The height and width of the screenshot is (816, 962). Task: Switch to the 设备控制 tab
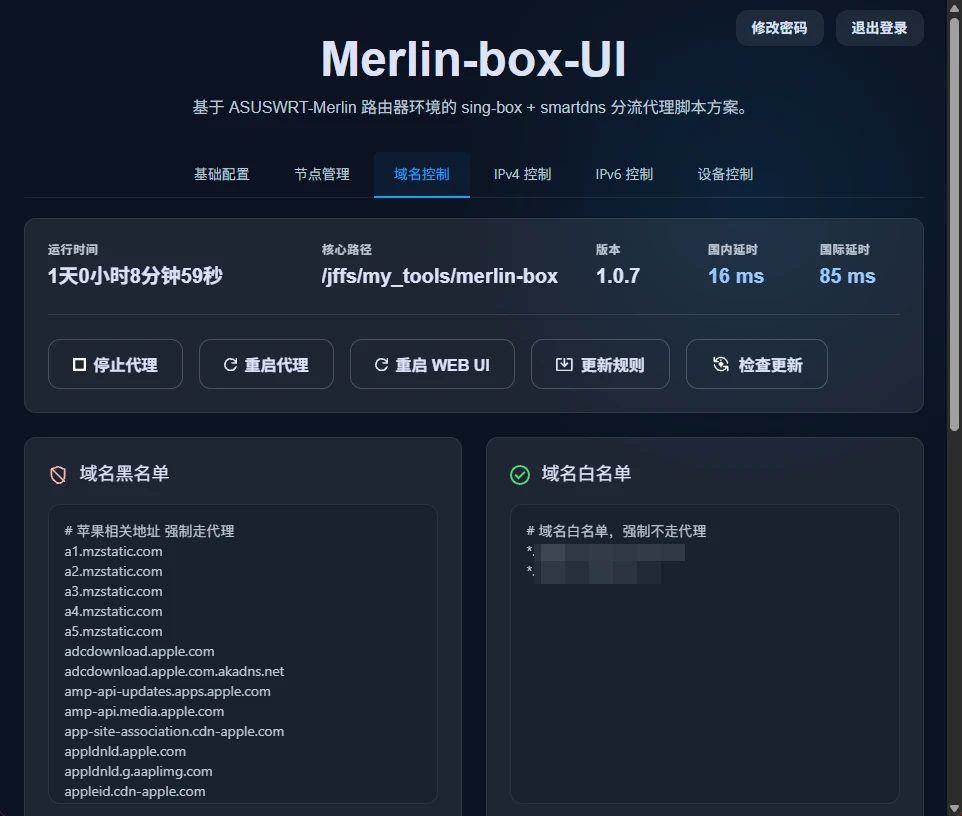(x=725, y=174)
